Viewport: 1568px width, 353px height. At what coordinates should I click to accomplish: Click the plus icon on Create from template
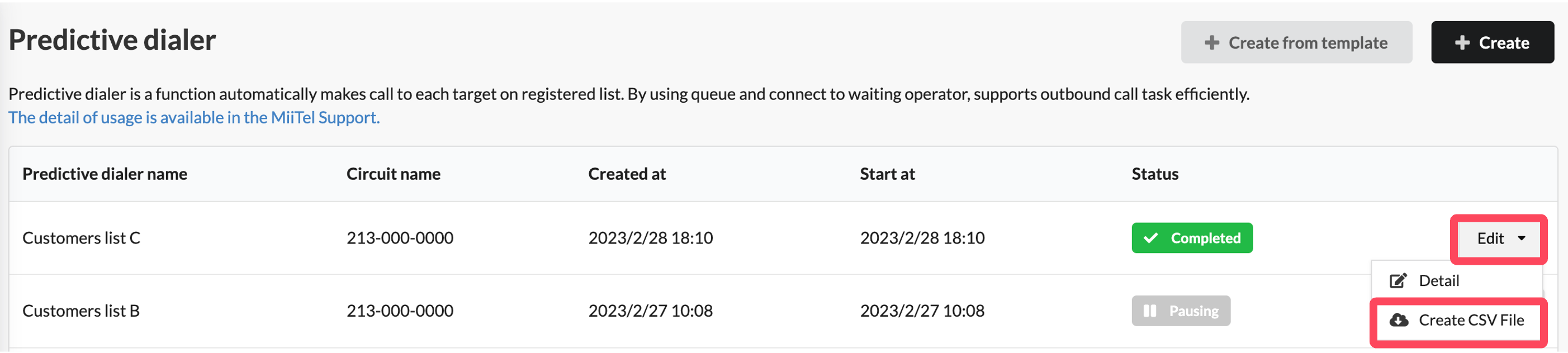1212,42
